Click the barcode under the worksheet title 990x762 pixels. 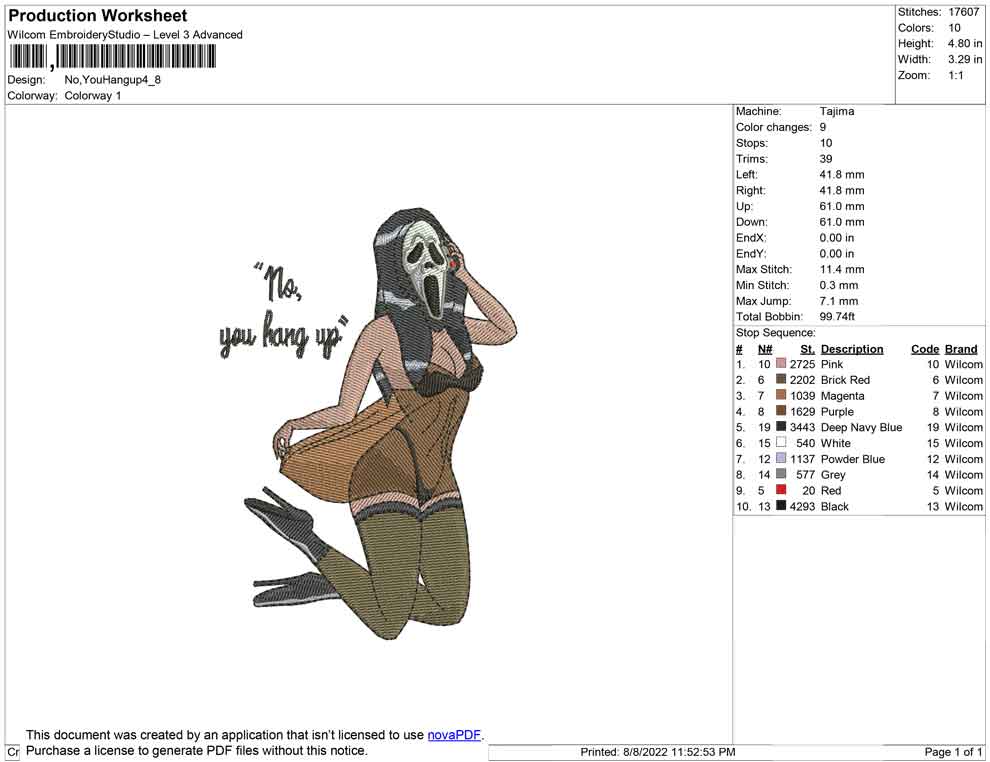[x=112, y=57]
